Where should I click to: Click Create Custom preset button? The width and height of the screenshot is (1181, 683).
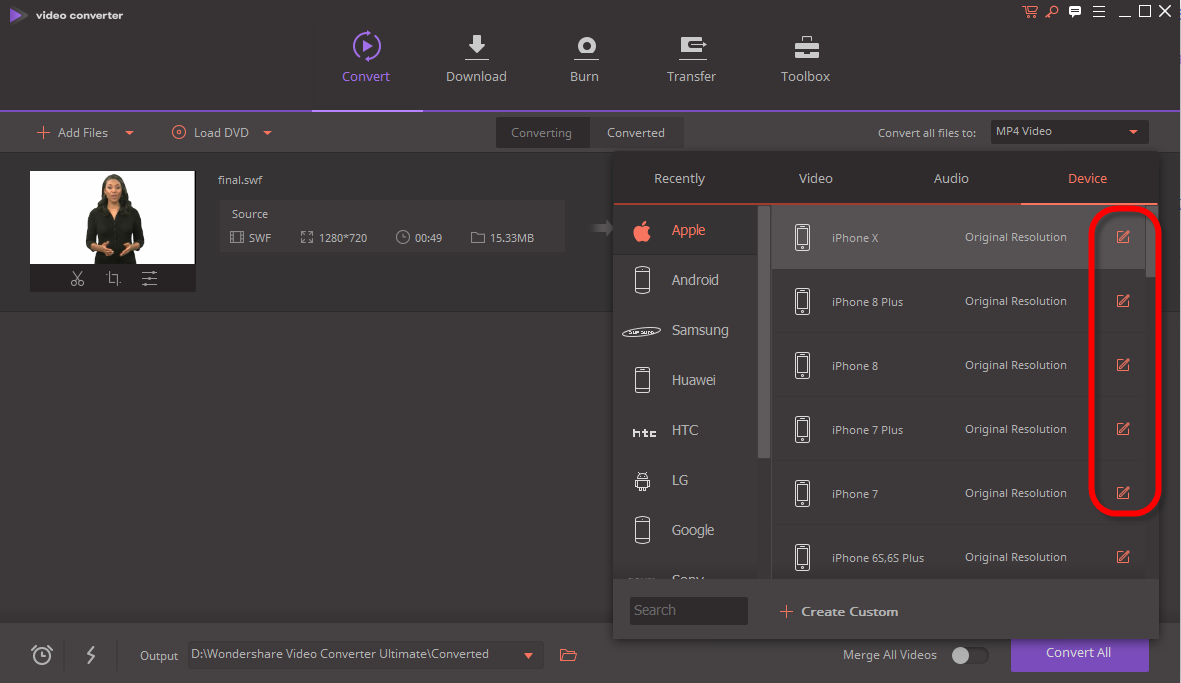[x=839, y=611]
